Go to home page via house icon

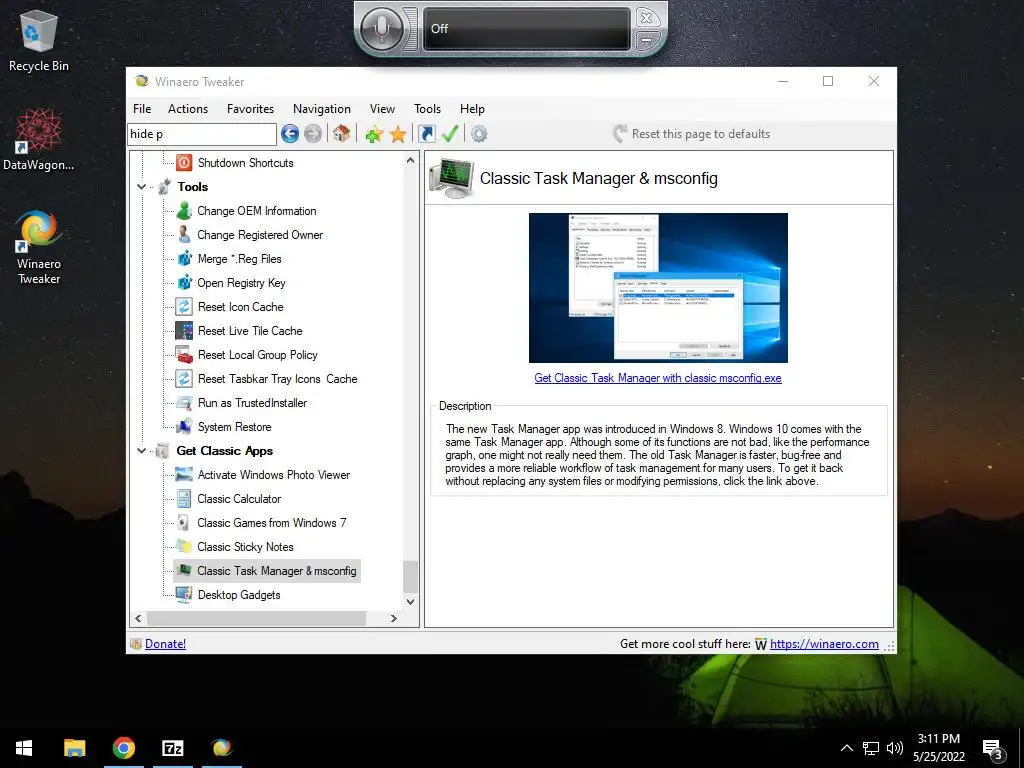(341, 134)
